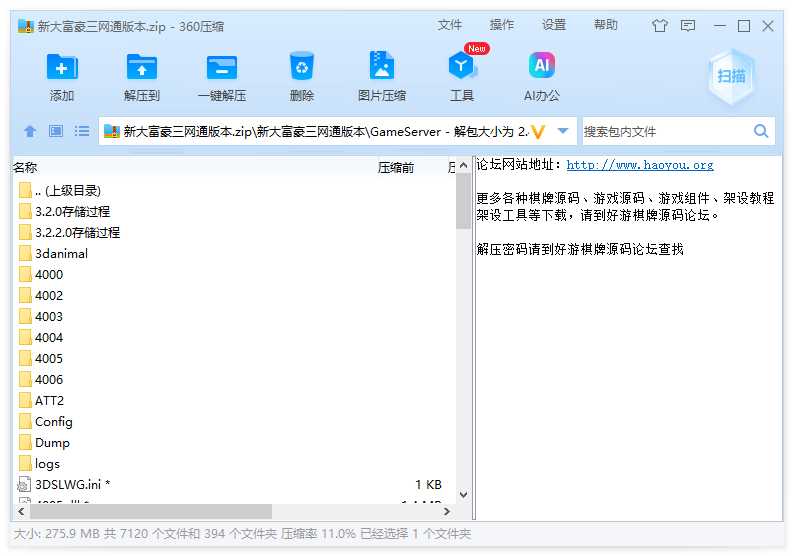
Task: Open the skin (shirt) icon in title bar
Action: coord(659,25)
